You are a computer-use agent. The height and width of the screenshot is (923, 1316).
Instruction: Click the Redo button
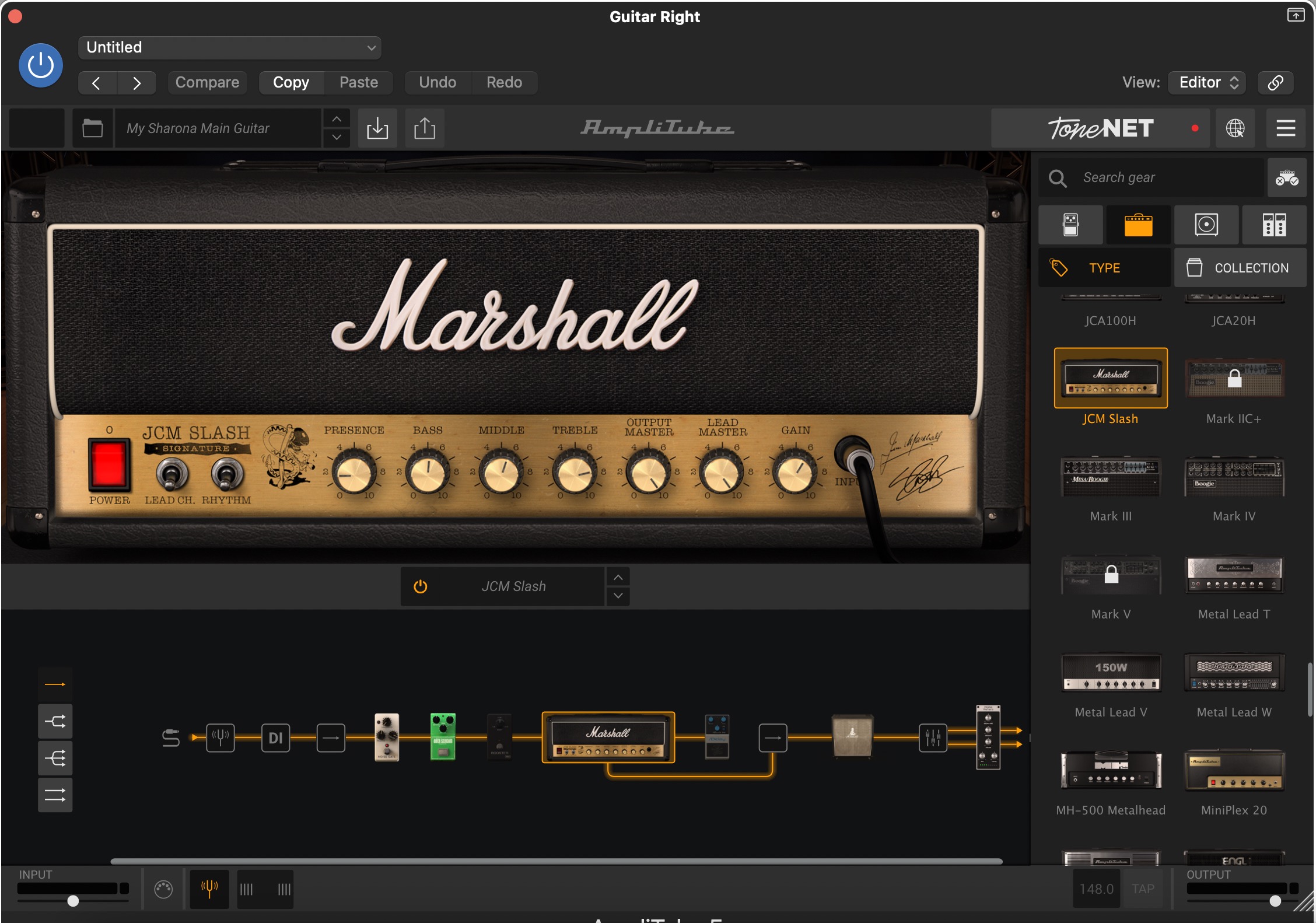point(504,83)
